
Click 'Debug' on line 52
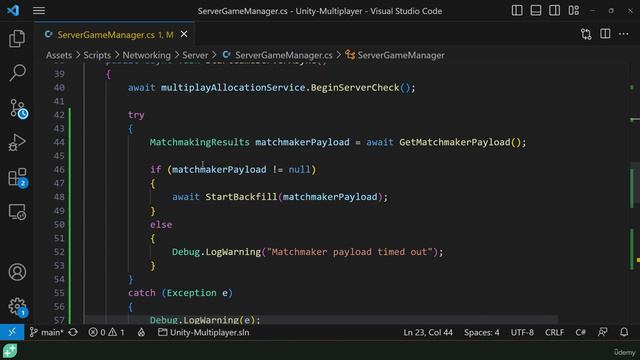(186, 252)
